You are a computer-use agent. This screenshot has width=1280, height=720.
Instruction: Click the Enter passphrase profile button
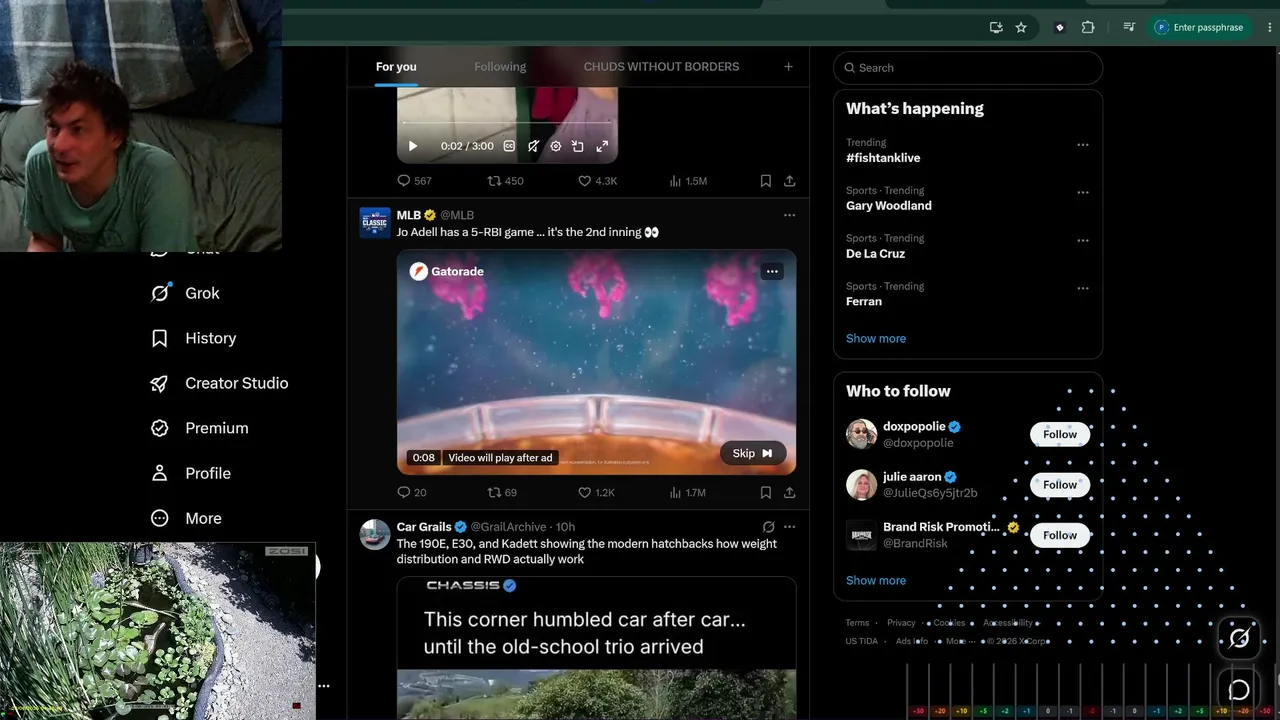pyautogui.click(x=1199, y=28)
